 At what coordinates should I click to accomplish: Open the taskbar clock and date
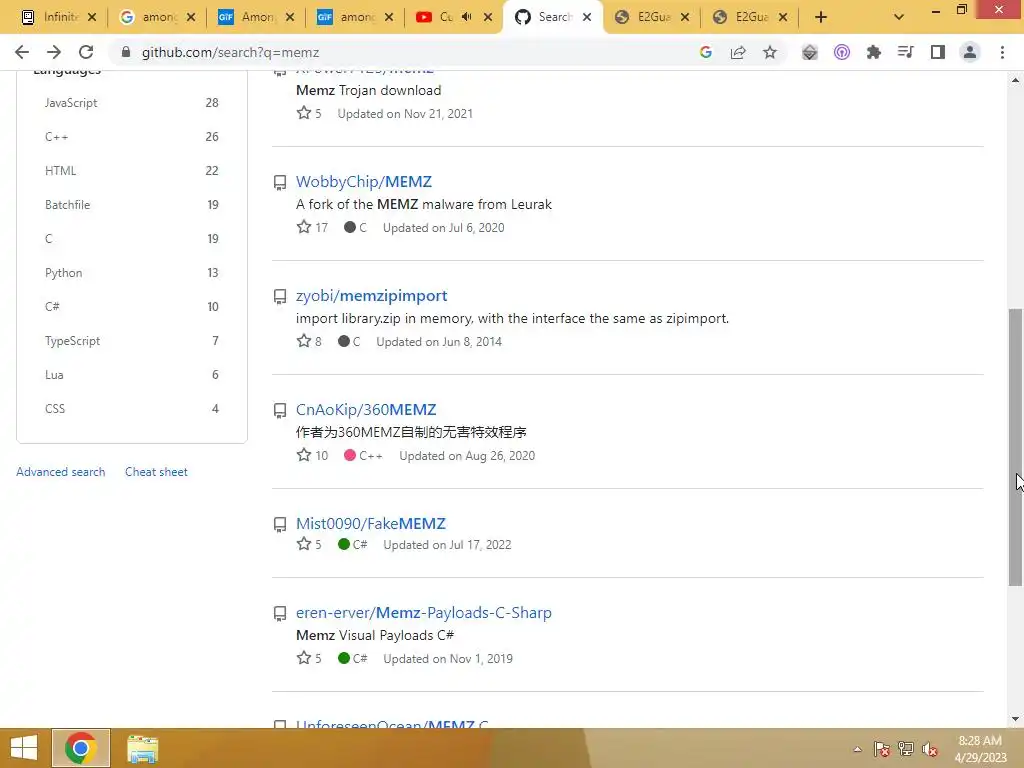pos(980,749)
